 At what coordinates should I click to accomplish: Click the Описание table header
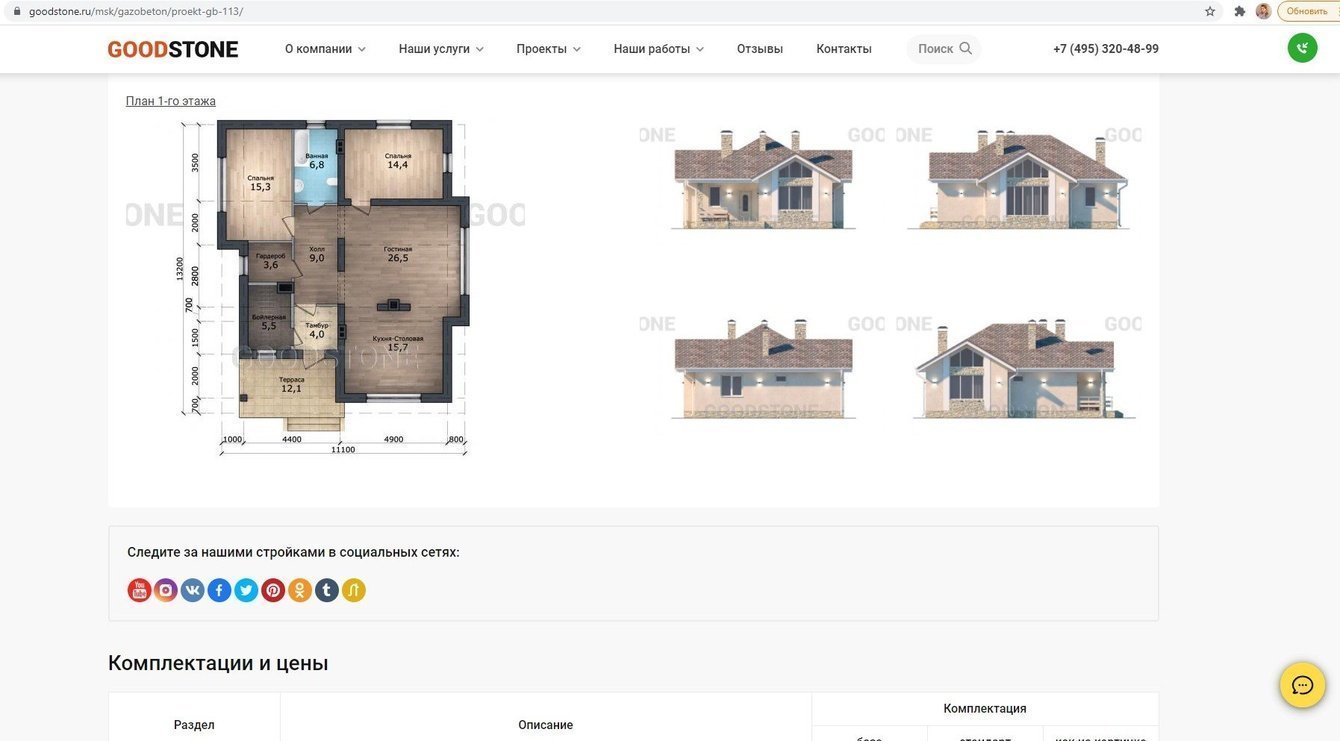(546, 725)
